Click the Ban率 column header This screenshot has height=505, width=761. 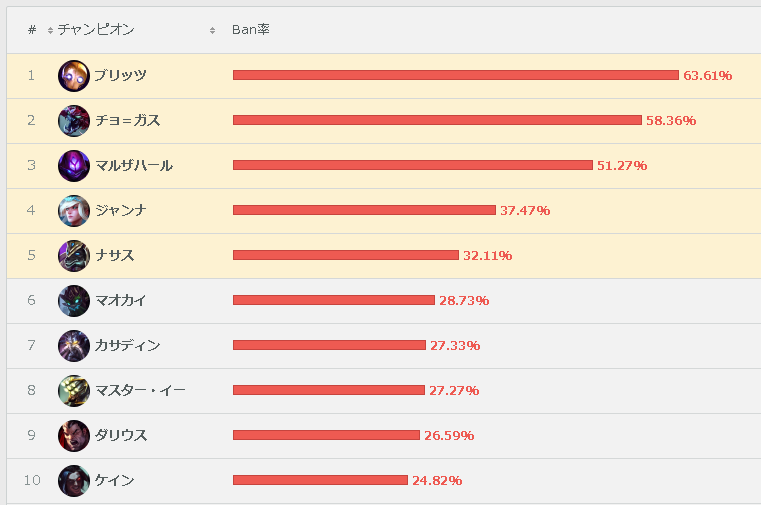250,30
